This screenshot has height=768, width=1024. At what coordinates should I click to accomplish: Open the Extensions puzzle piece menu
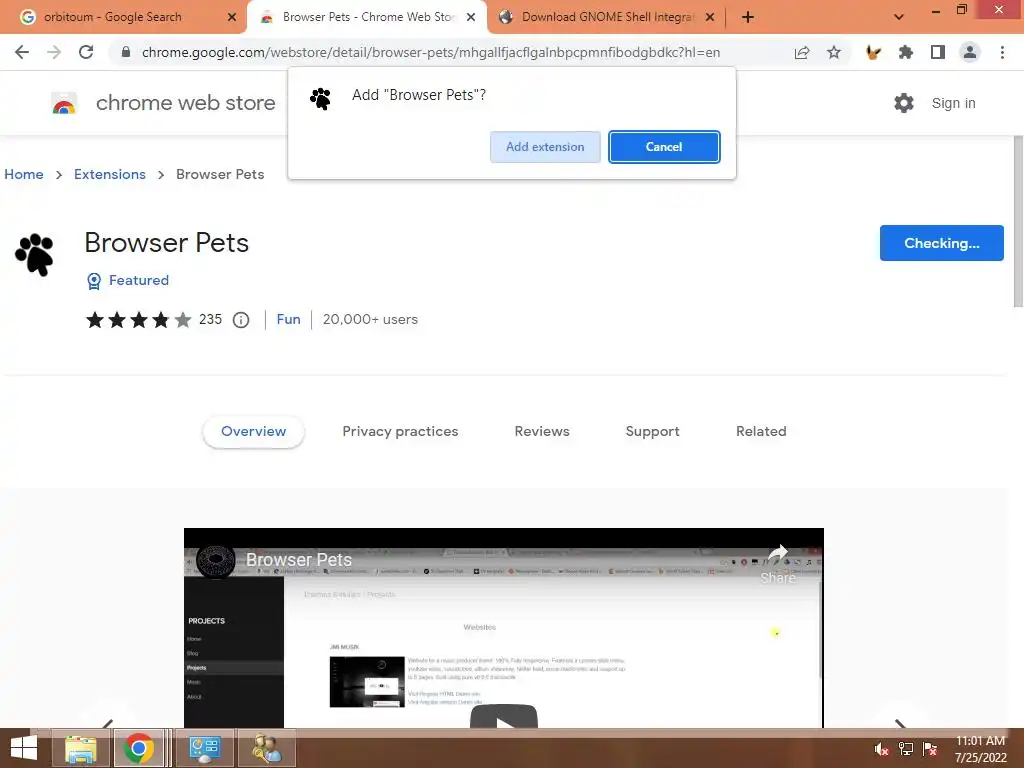(906, 52)
